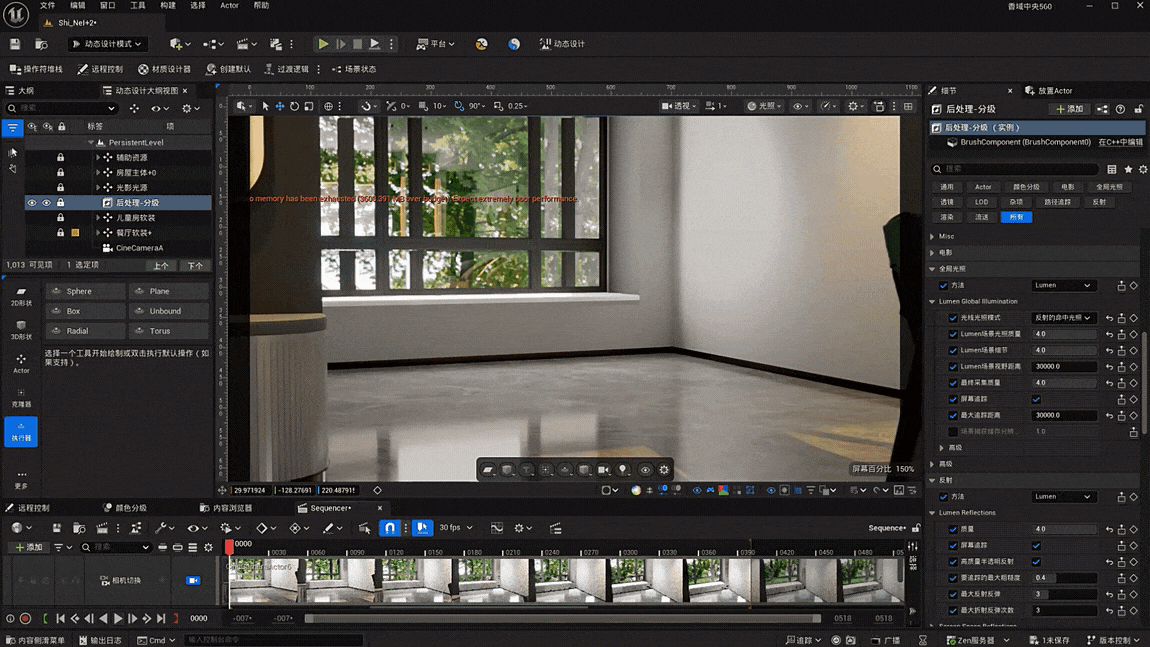Click Sequencer snapping magnet icon

click(390, 527)
